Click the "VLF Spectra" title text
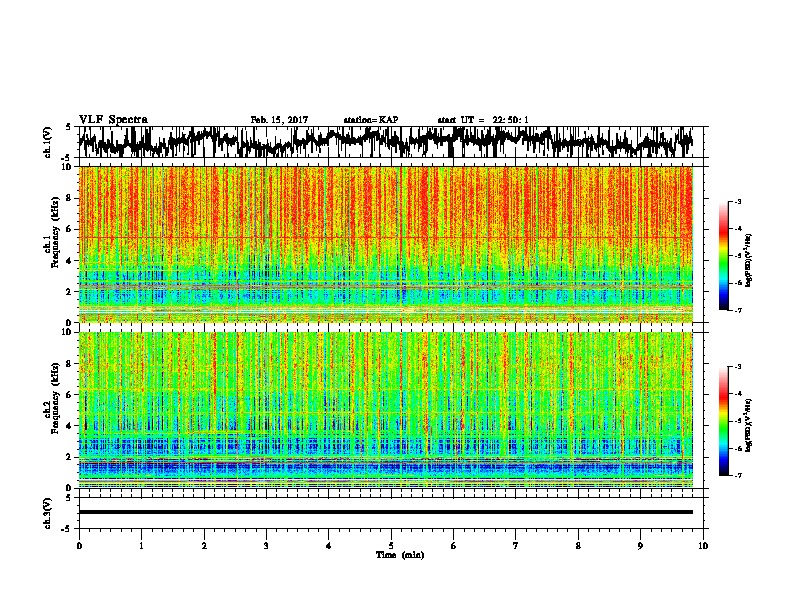 113,120
